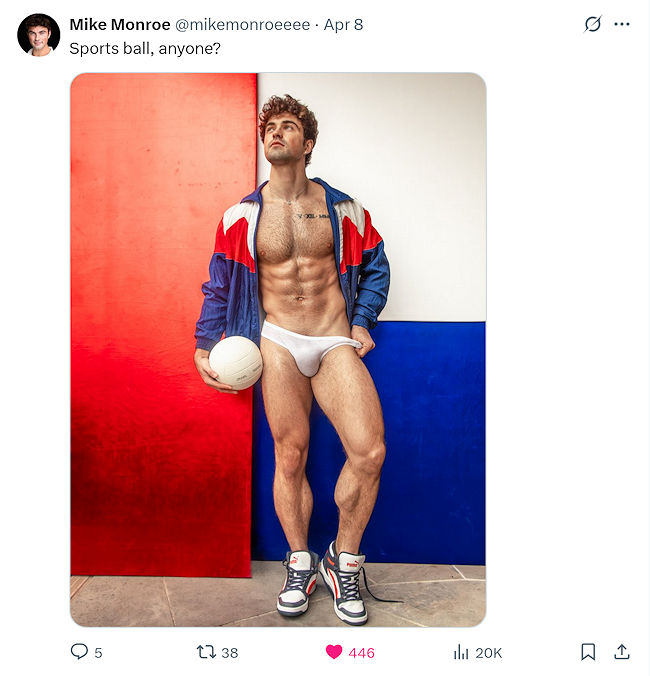Viewport: 650px width, 676px height.
Task: Click the Puma sneakers in the photo
Action: pos(323,583)
